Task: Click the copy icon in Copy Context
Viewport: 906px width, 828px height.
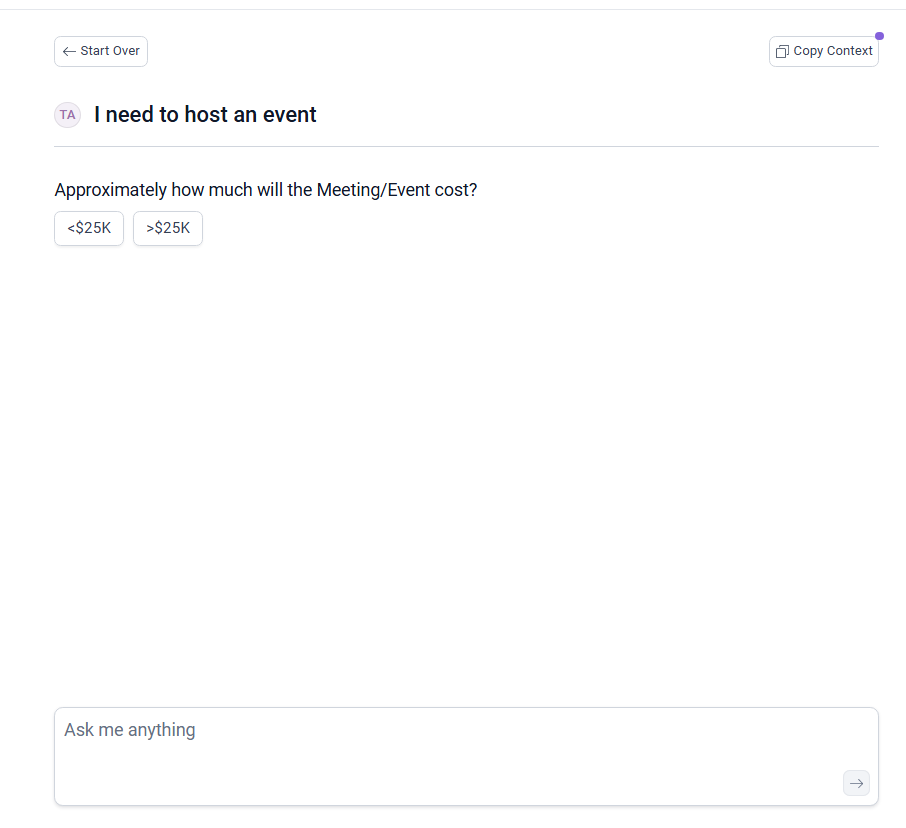Action: click(x=782, y=51)
